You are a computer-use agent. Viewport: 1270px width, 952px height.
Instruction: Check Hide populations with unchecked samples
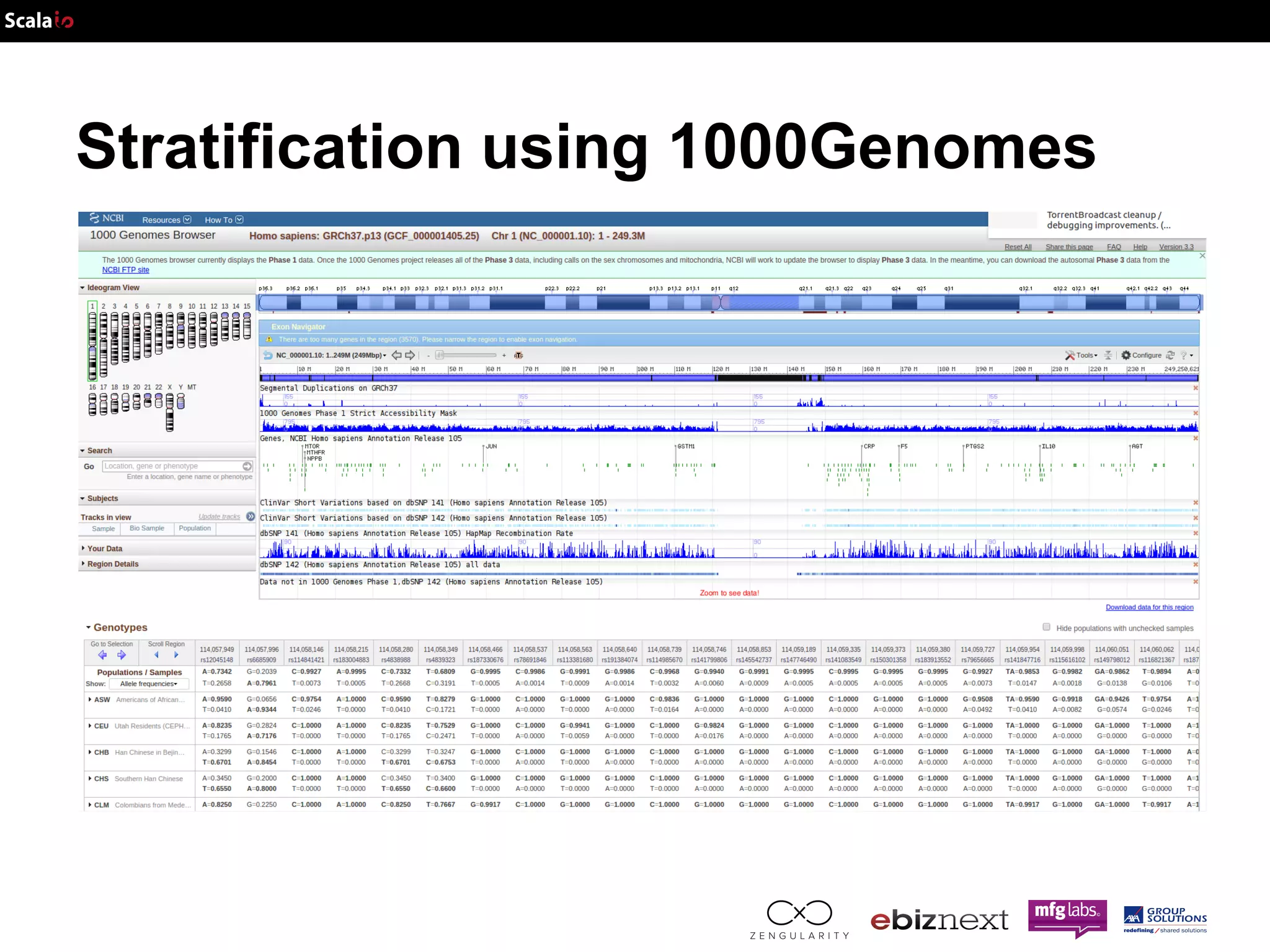click(1047, 627)
